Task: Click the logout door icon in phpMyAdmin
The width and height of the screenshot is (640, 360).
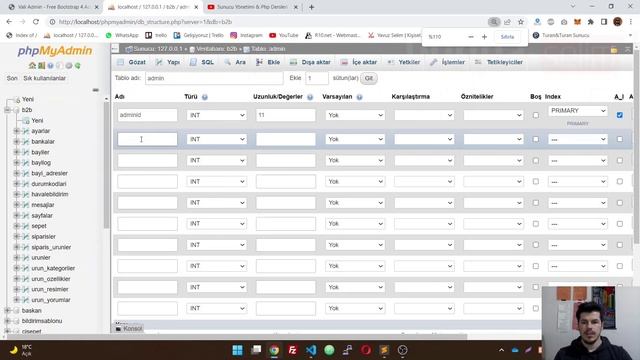Action: click(41, 65)
